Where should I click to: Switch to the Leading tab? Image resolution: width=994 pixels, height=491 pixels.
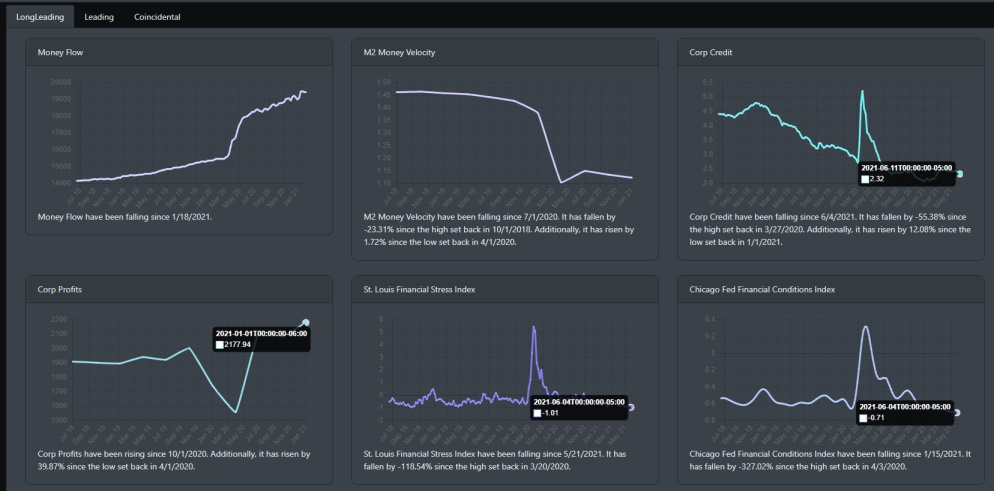point(98,16)
